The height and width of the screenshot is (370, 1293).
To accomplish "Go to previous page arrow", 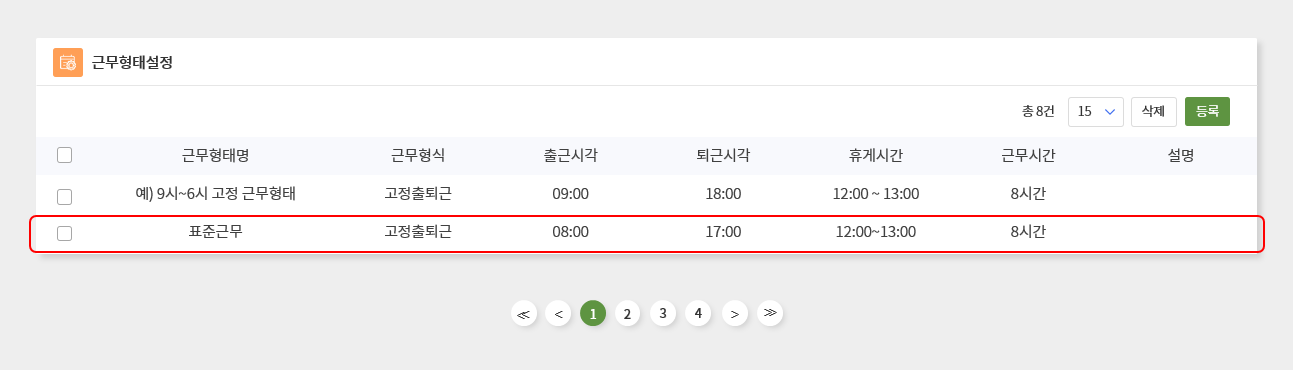I will (558, 314).
